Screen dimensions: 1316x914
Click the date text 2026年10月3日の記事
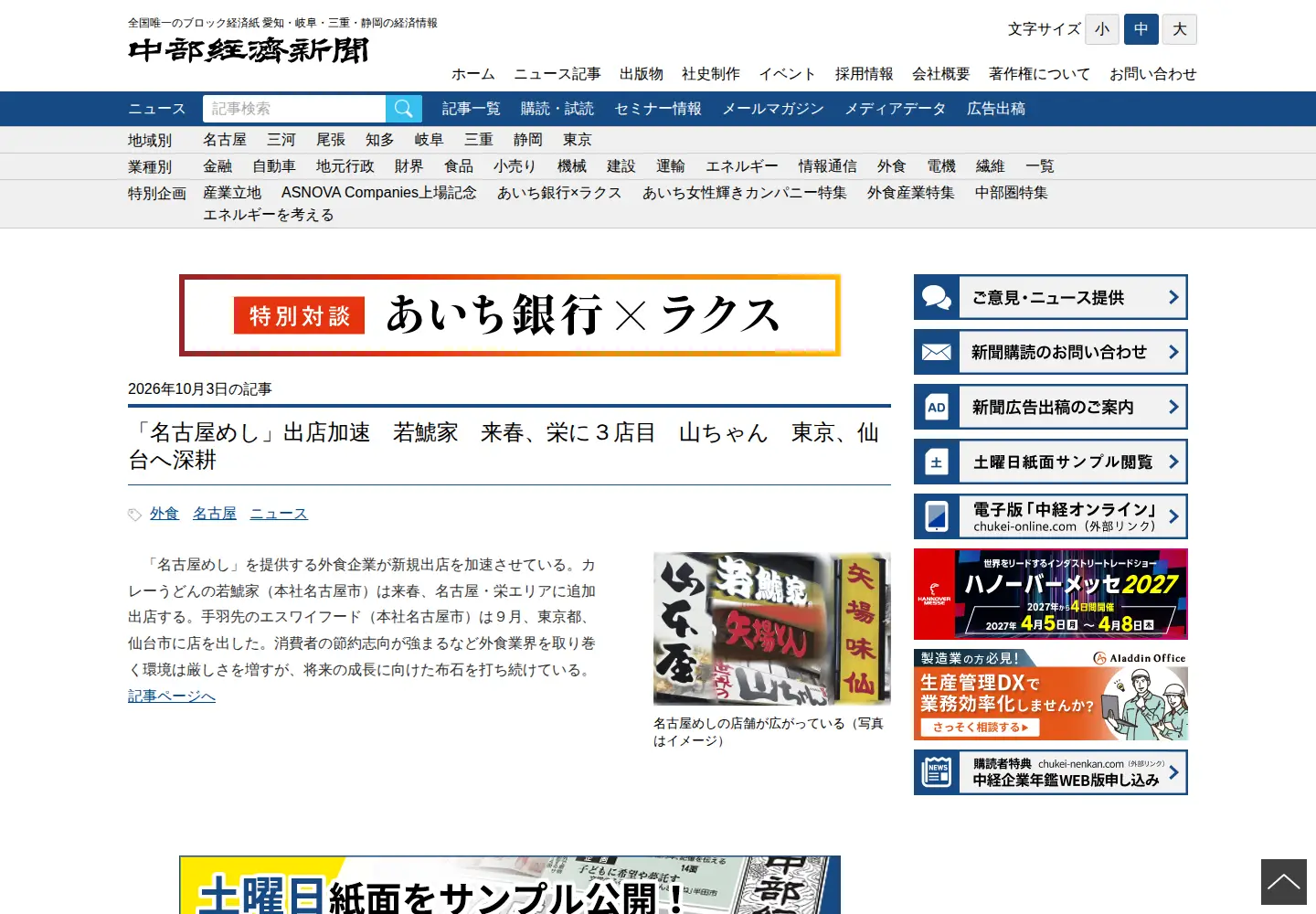pyautogui.click(x=200, y=388)
